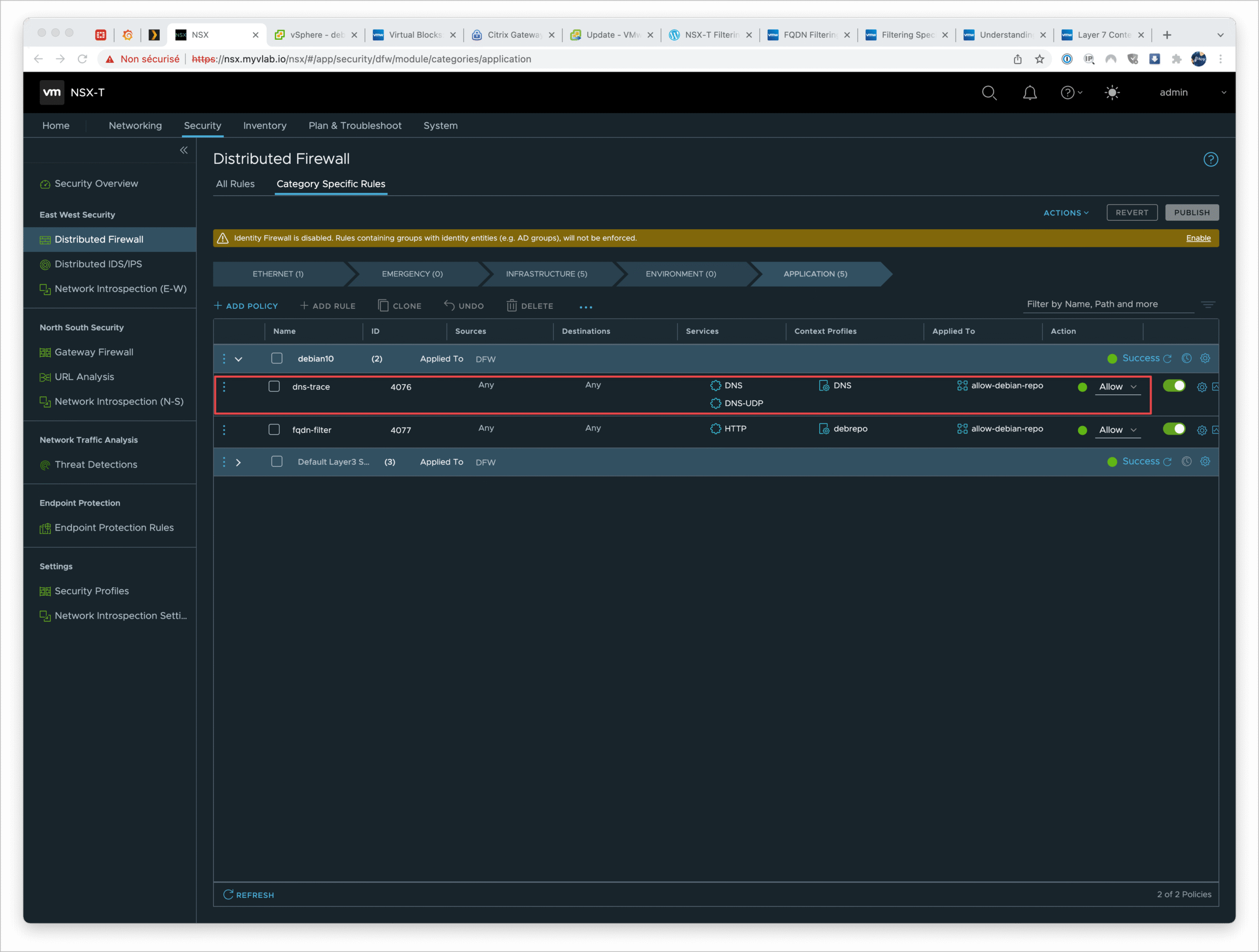Click three-dot menu for fqdn-filter rule
Viewport: 1259px width, 952px height.
[x=224, y=430]
